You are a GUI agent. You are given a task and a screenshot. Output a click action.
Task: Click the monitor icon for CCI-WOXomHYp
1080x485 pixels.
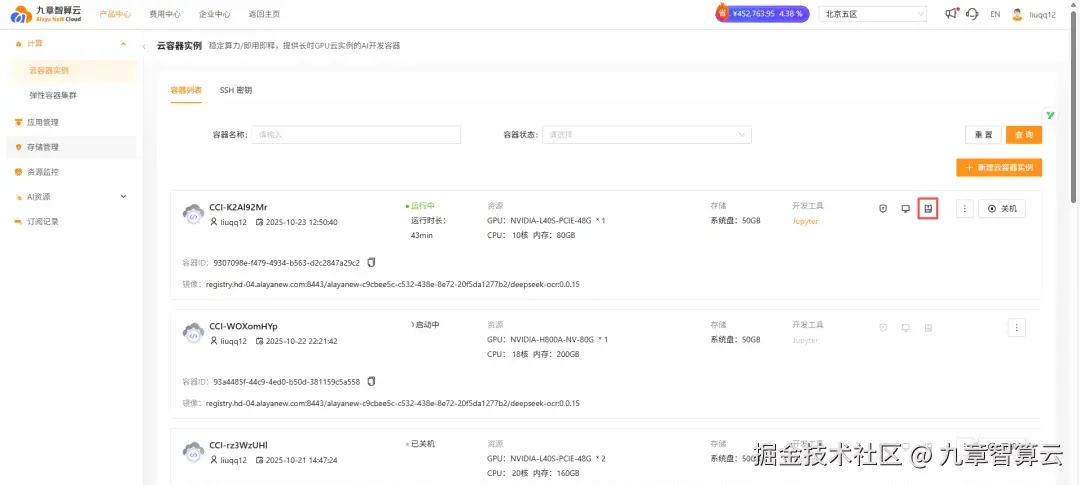(x=906, y=327)
